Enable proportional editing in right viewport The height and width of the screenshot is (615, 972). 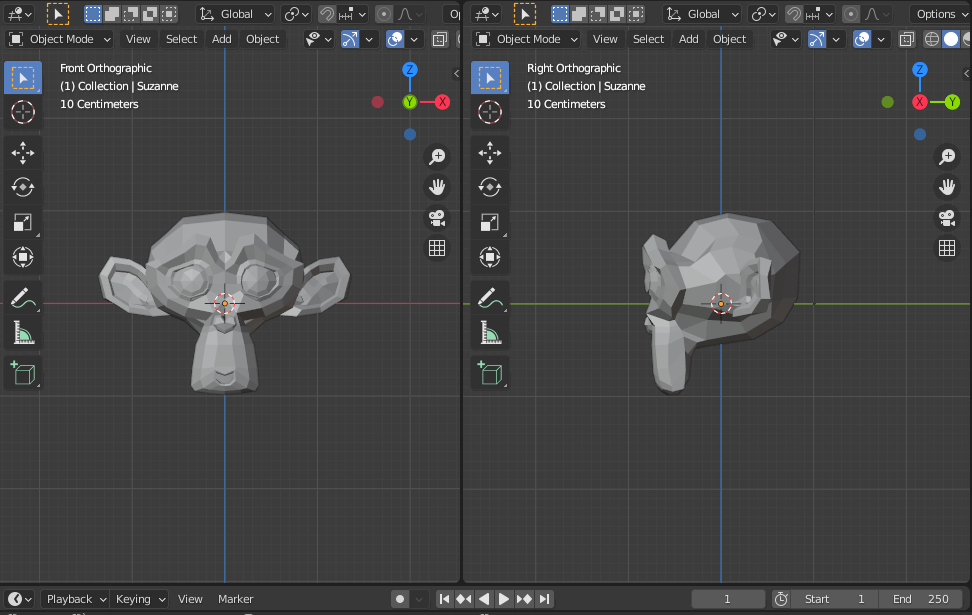pyautogui.click(x=850, y=14)
